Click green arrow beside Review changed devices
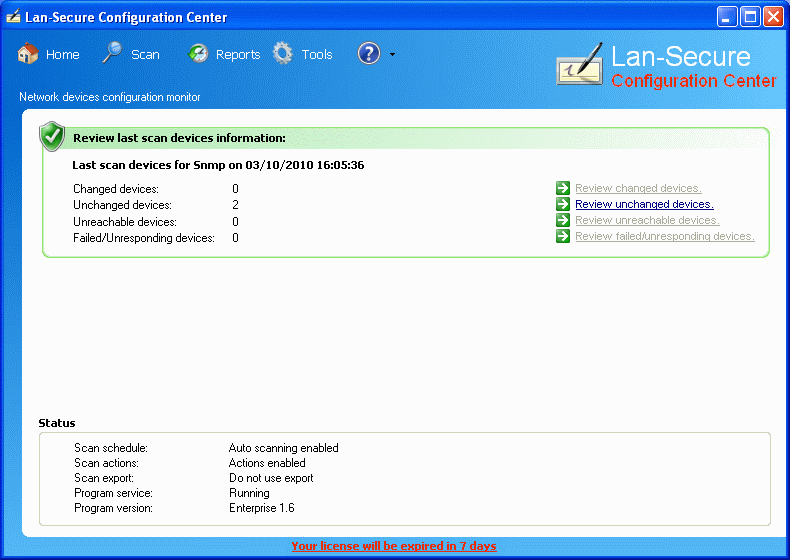790x560 pixels. (x=563, y=188)
